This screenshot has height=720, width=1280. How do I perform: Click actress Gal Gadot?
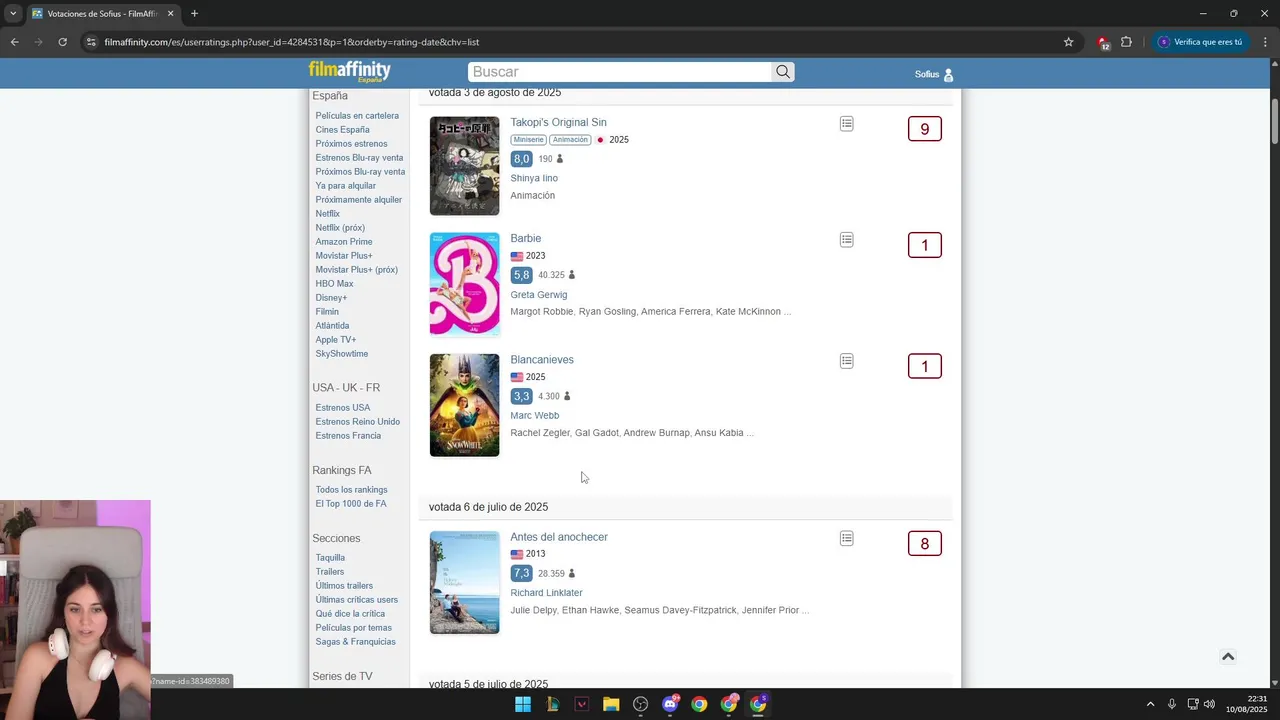(596, 433)
